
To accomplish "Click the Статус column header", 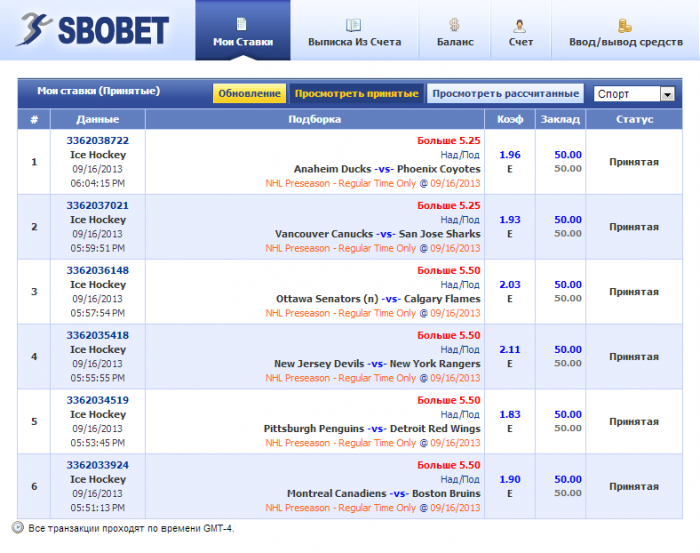I will coord(634,119).
